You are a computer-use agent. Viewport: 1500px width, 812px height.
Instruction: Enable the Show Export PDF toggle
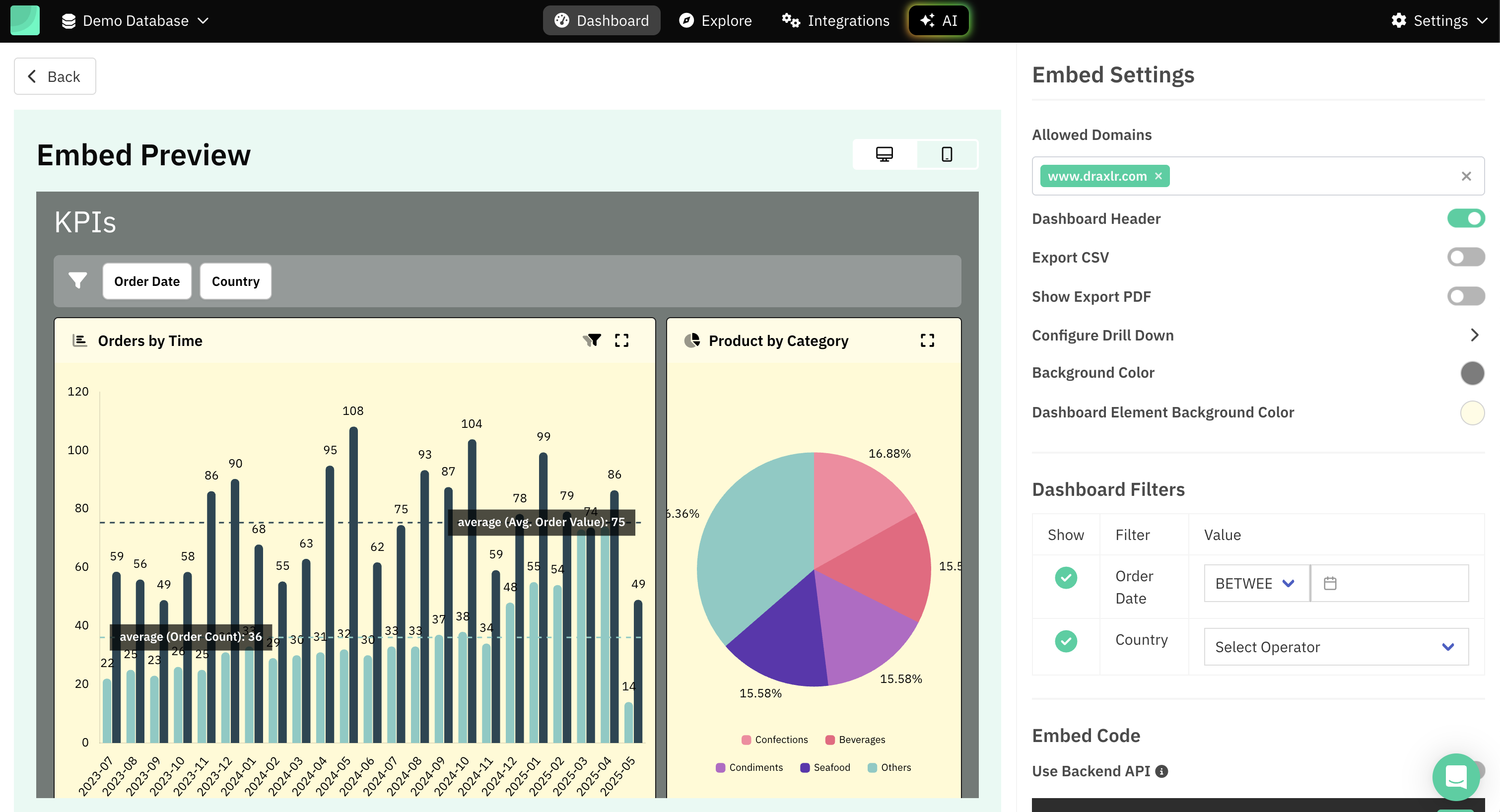pos(1466,296)
